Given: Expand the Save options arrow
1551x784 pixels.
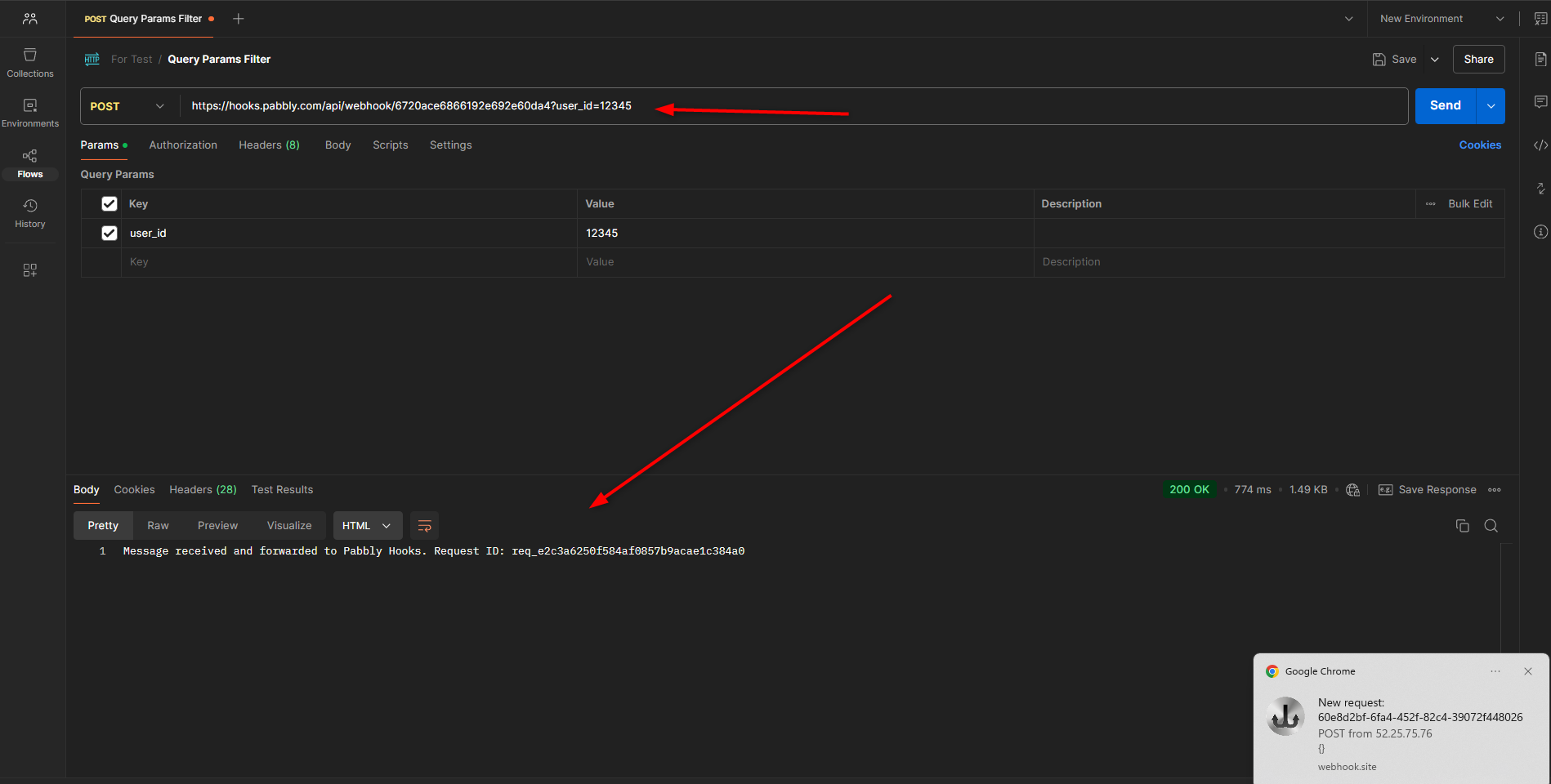Looking at the screenshot, I should point(1435,60).
